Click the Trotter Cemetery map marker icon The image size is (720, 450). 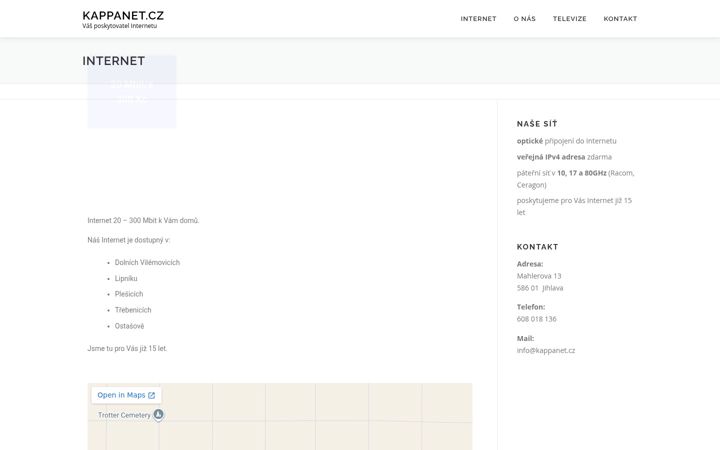click(158, 415)
